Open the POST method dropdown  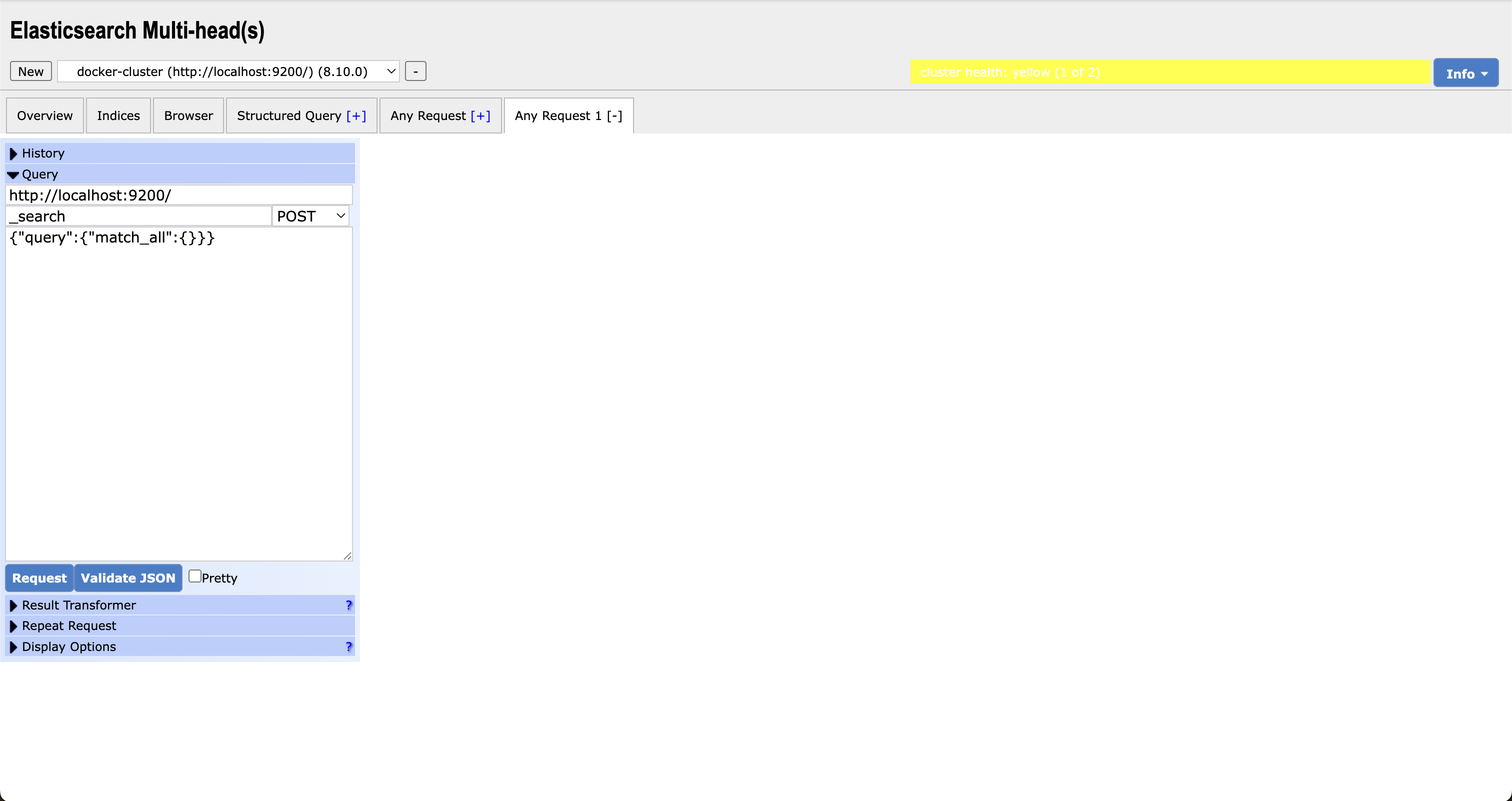pyautogui.click(x=310, y=216)
